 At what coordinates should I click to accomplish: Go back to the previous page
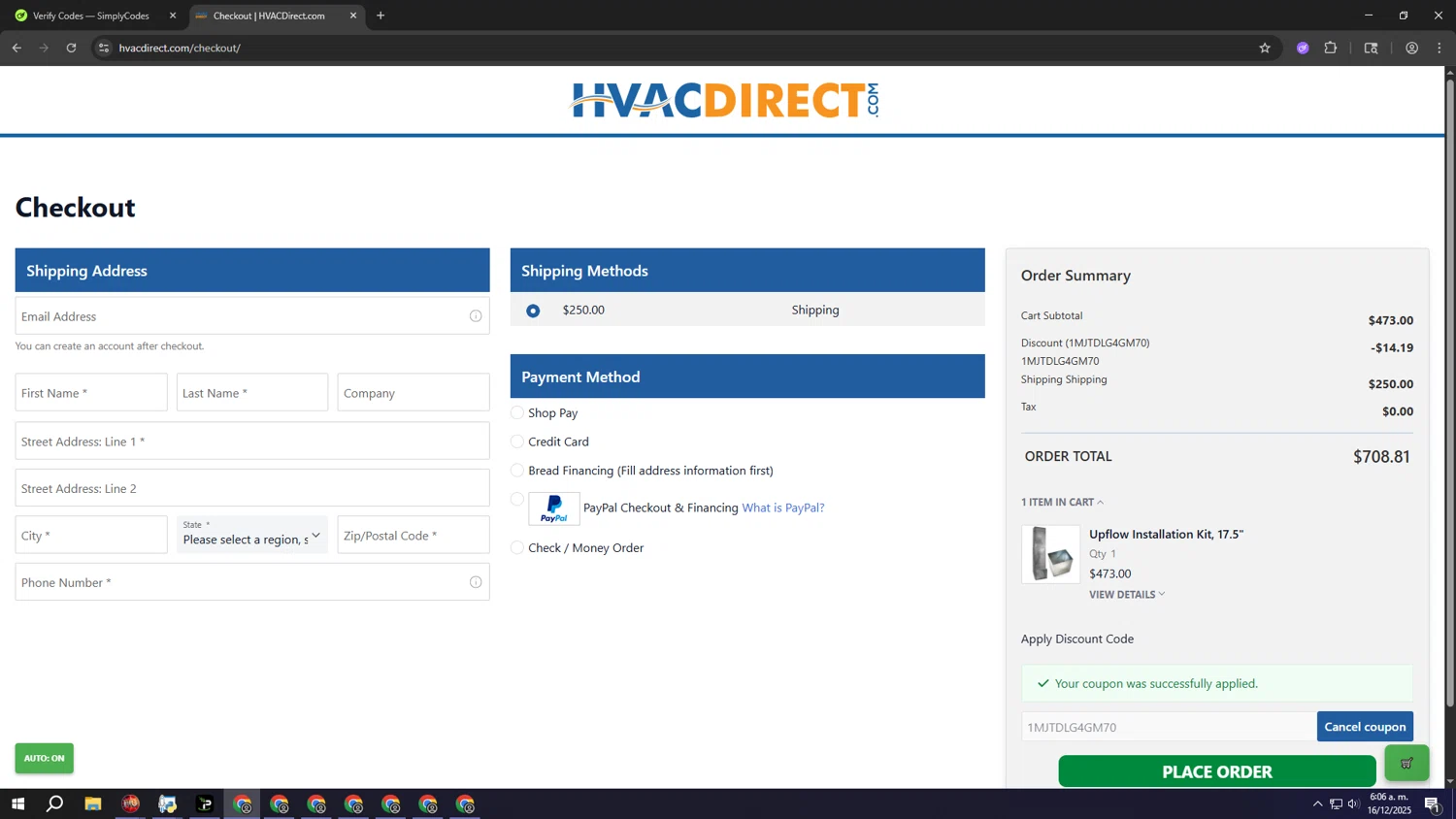click(x=17, y=48)
